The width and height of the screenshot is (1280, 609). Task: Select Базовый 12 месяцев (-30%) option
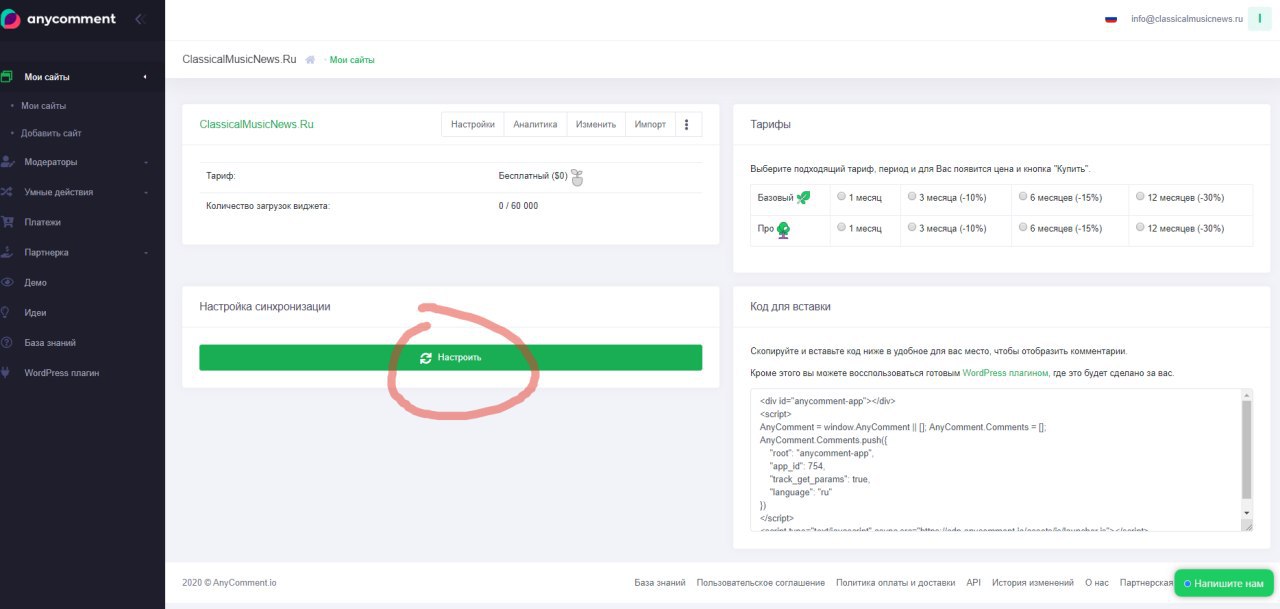click(x=1140, y=197)
